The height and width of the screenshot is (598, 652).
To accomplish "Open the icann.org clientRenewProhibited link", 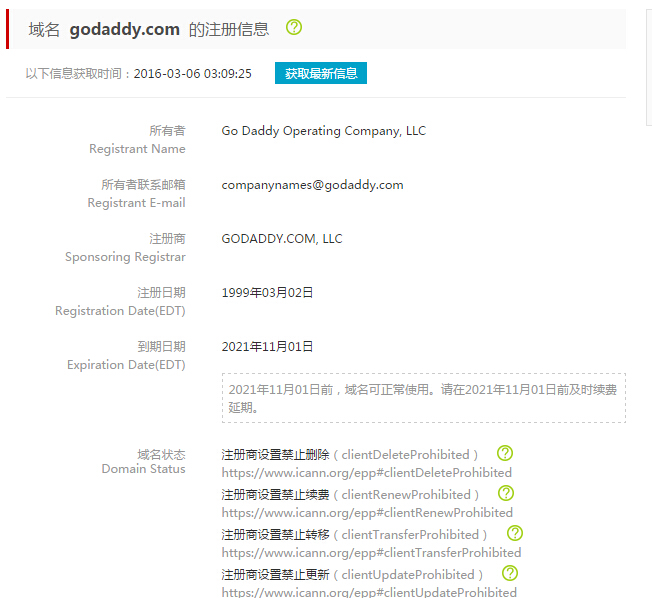I will [367, 513].
